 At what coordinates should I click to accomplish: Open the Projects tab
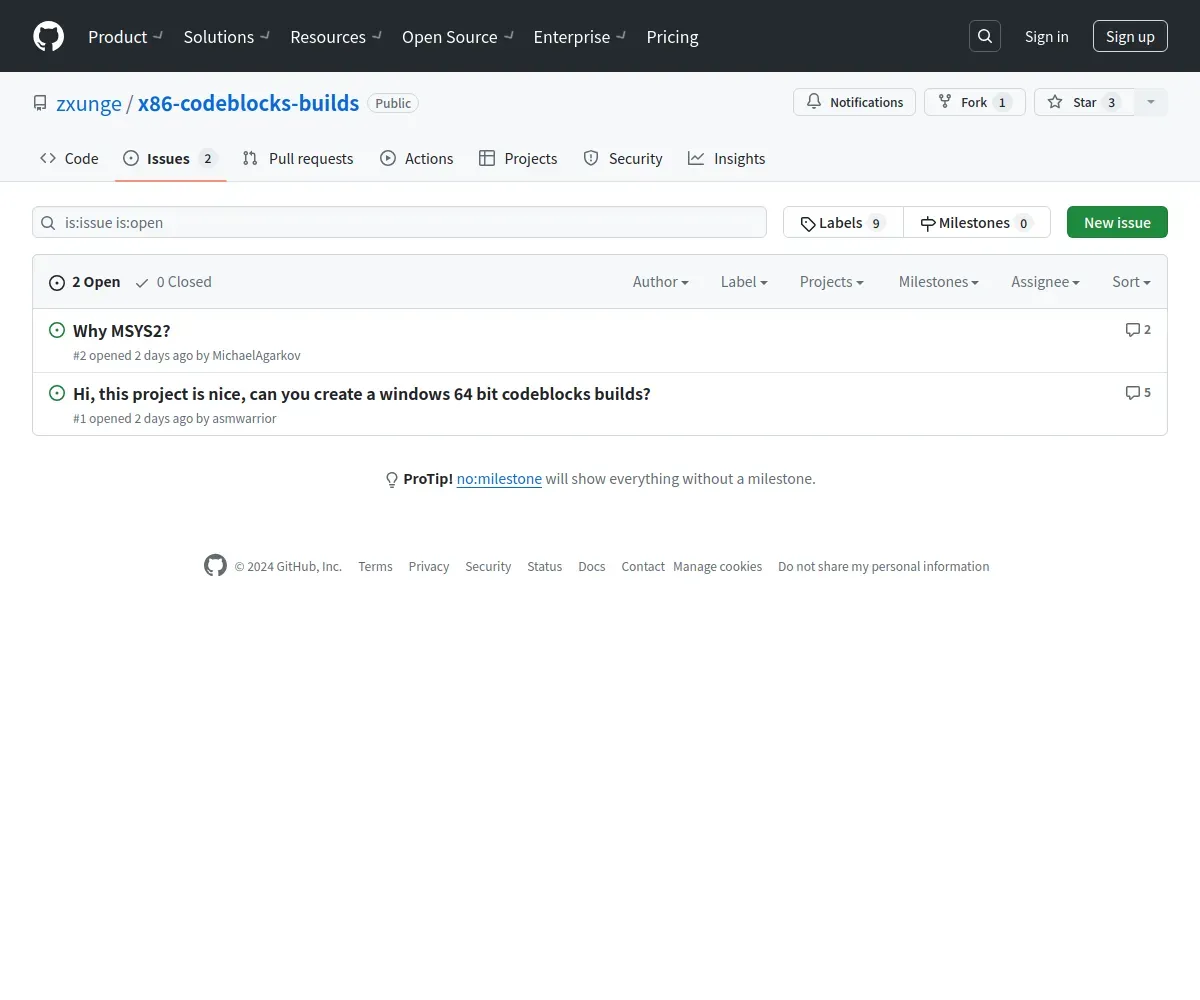tap(518, 158)
